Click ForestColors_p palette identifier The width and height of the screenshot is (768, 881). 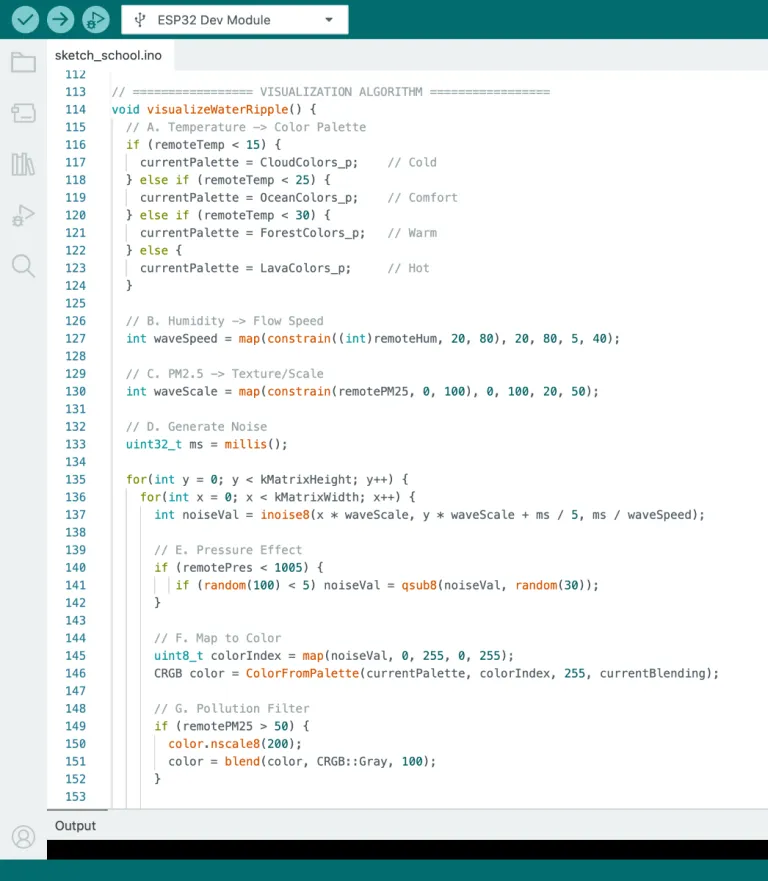tap(308, 233)
